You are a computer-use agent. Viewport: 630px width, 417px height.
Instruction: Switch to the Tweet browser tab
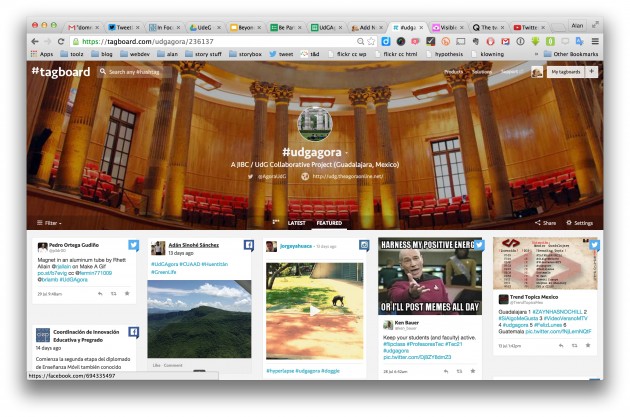123,27
